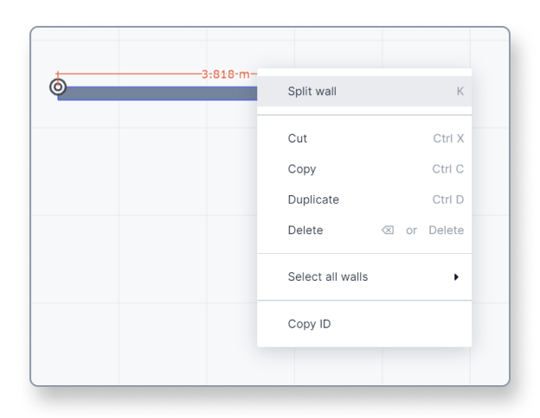Click the 3.818 m dimension label
540x418 pixels.
click(x=225, y=74)
